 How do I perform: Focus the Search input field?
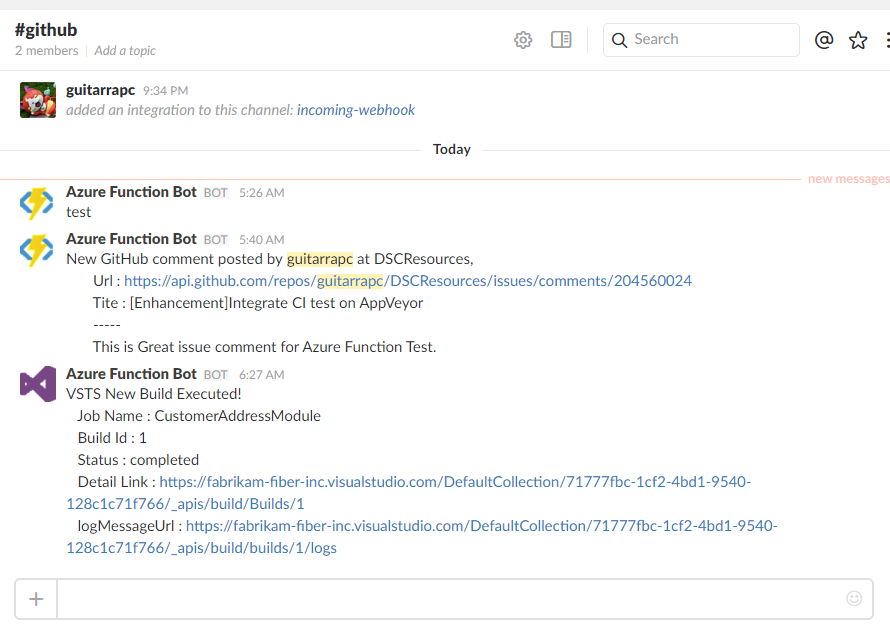pos(712,40)
